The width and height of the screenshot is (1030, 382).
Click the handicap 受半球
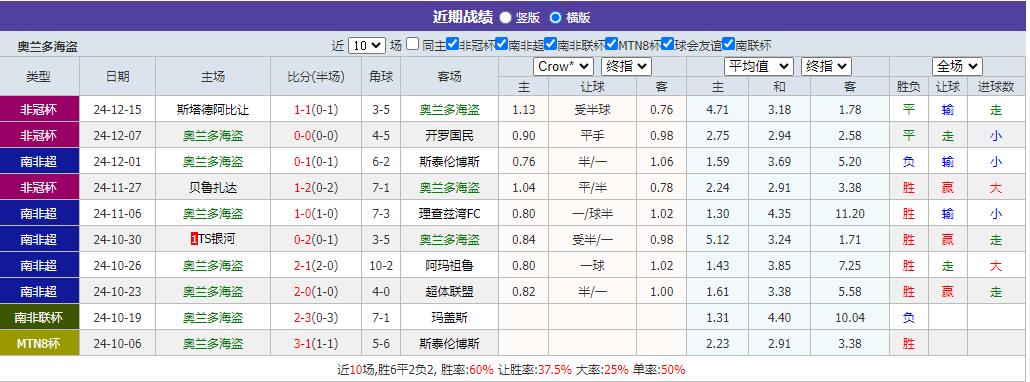pyautogui.click(x=592, y=110)
